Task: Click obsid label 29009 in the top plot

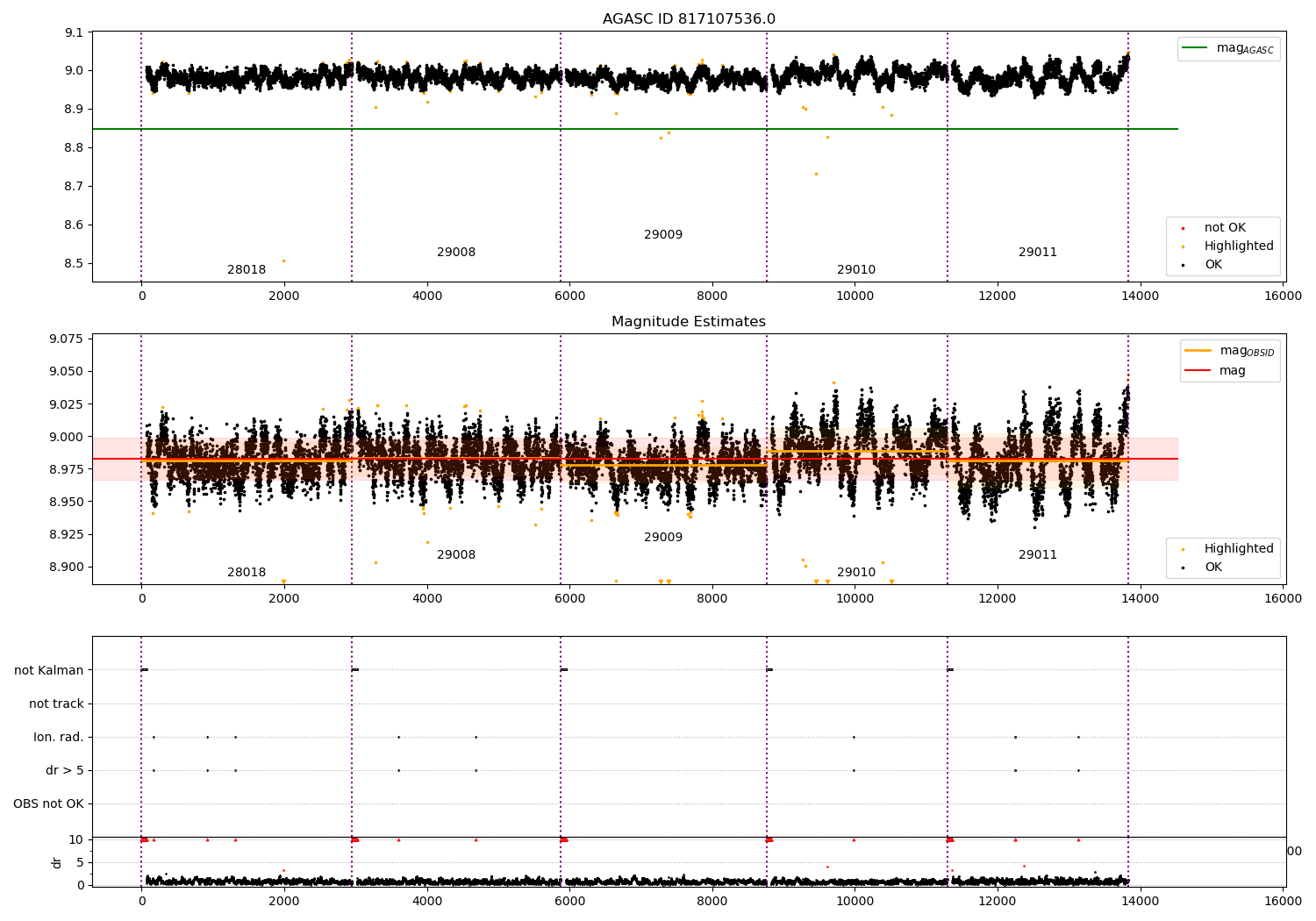Action: [x=663, y=235]
